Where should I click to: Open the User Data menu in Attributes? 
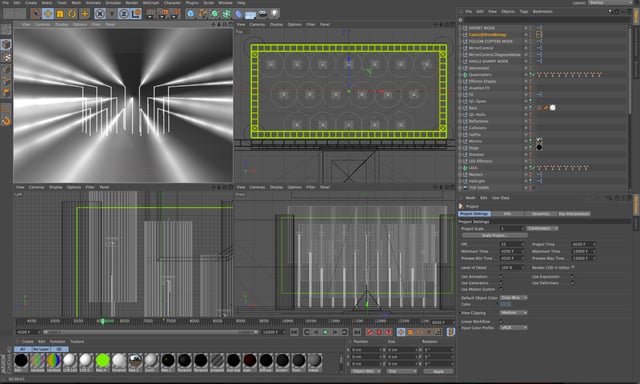[500, 198]
